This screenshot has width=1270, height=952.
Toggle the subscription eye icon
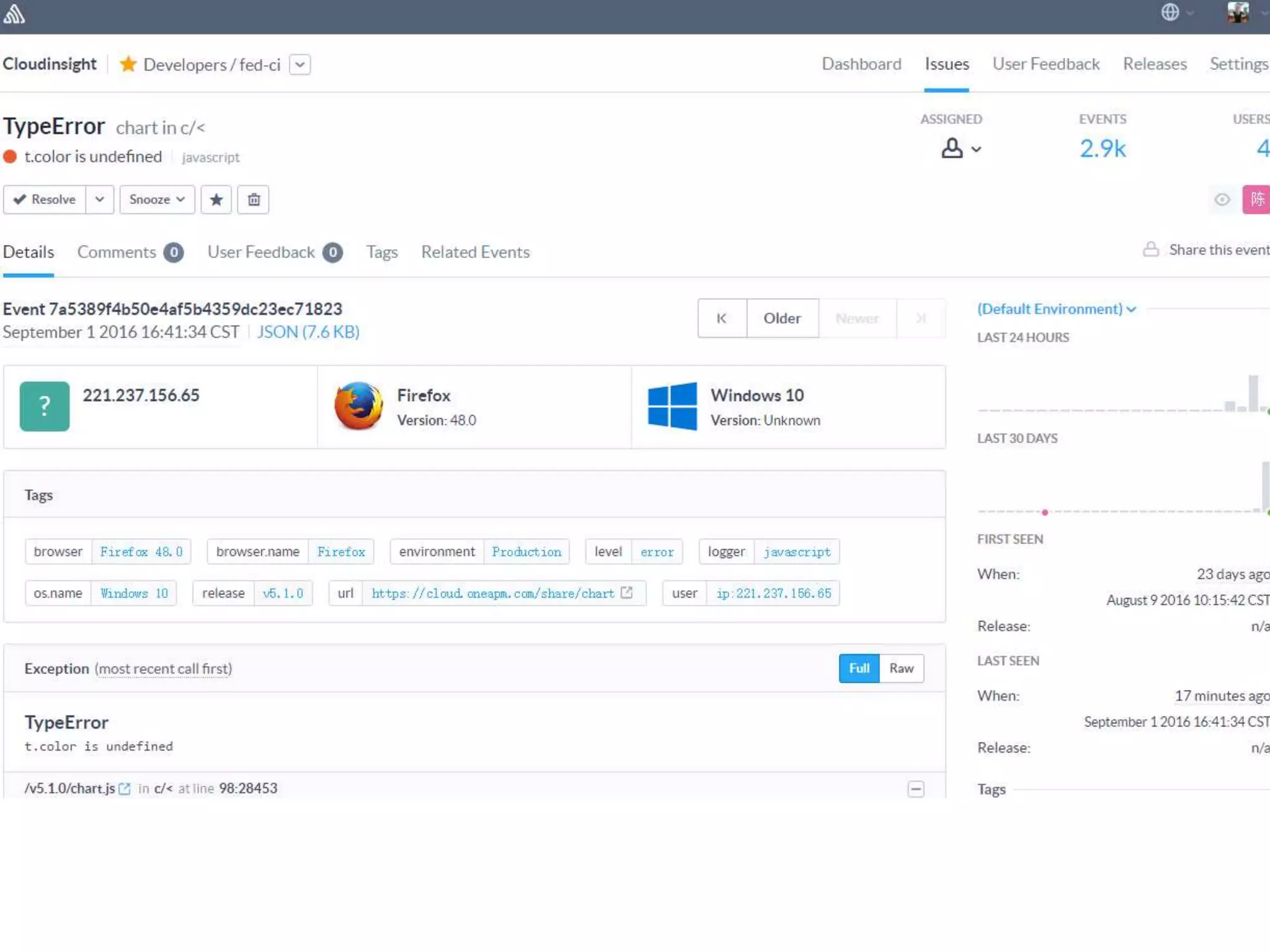pos(1222,200)
